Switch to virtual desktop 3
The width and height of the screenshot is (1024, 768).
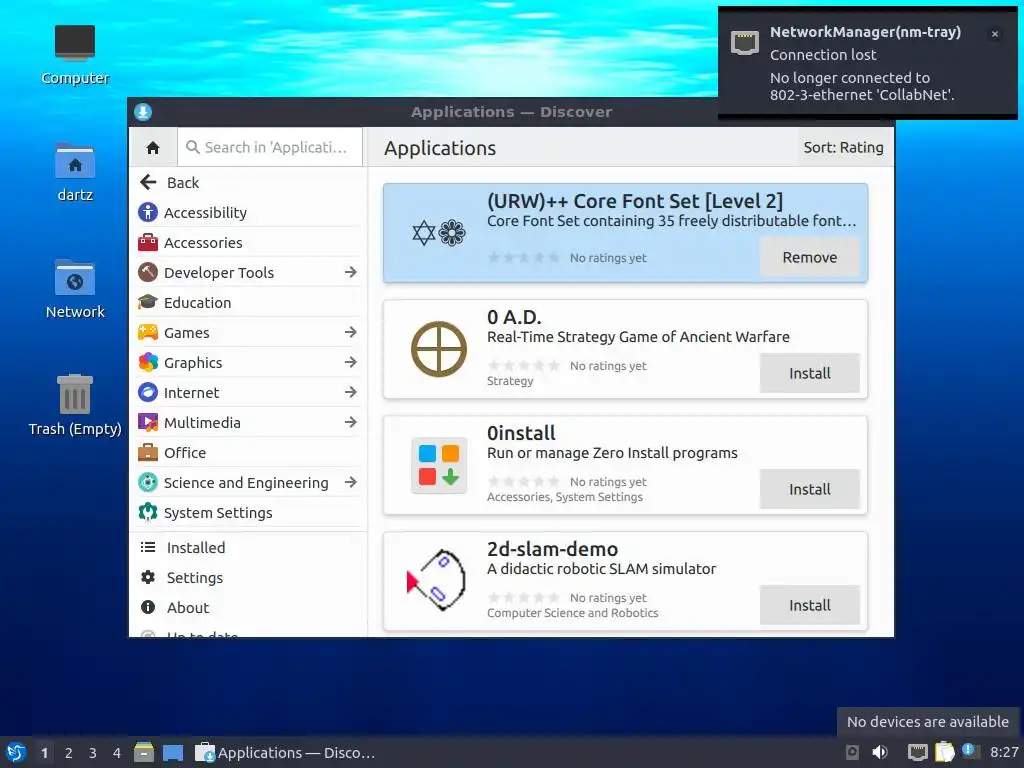pyautogui.click(x=93, y=753)
